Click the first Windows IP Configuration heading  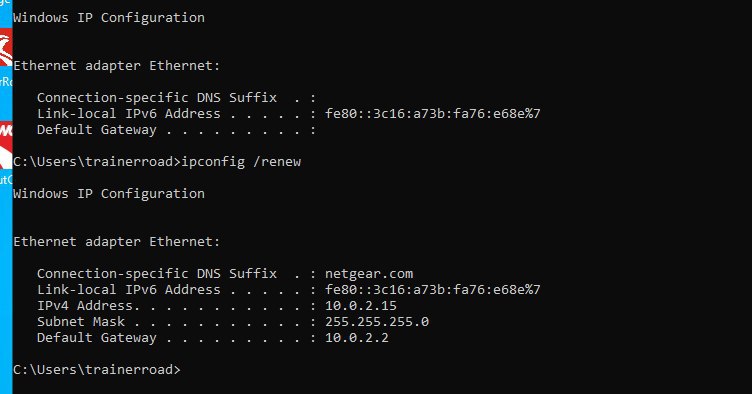pyautogui.click(x=109, y=18)
